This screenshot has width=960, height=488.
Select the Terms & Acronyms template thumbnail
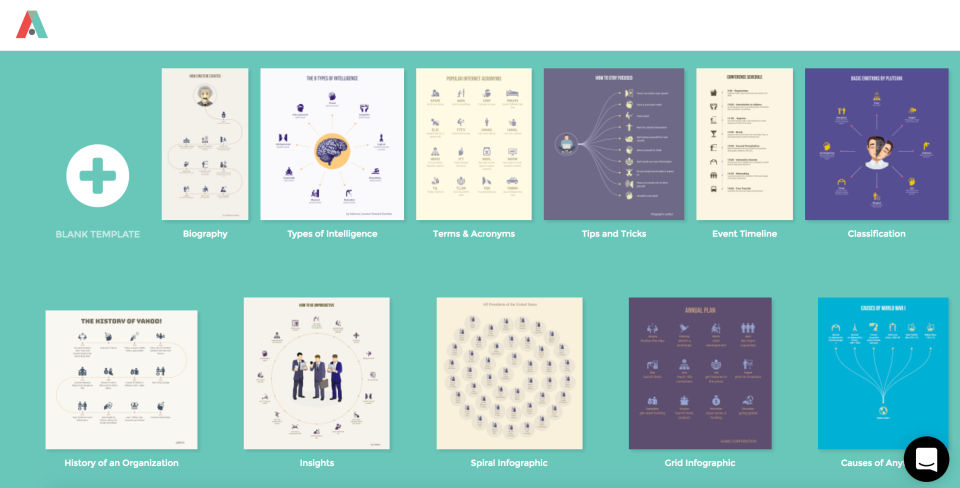click(x=474, y=144)
